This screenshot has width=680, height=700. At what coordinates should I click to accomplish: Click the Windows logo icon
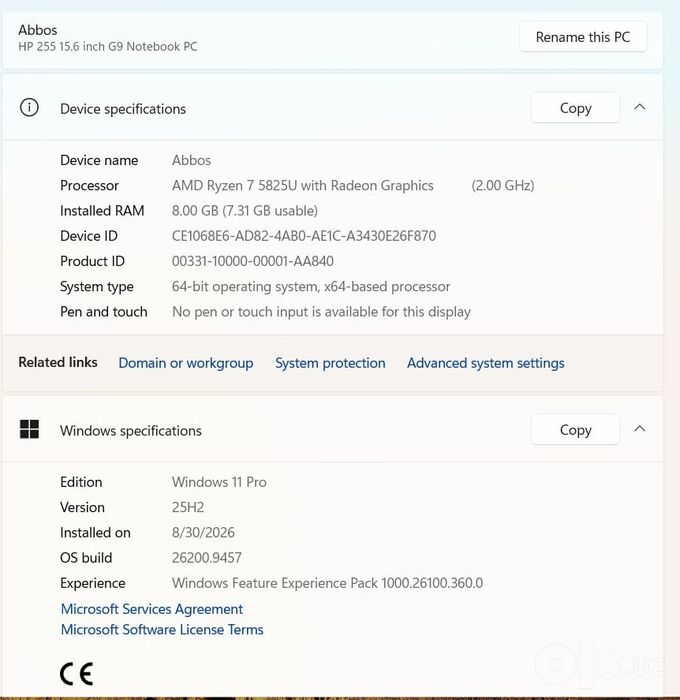(29, 429)
